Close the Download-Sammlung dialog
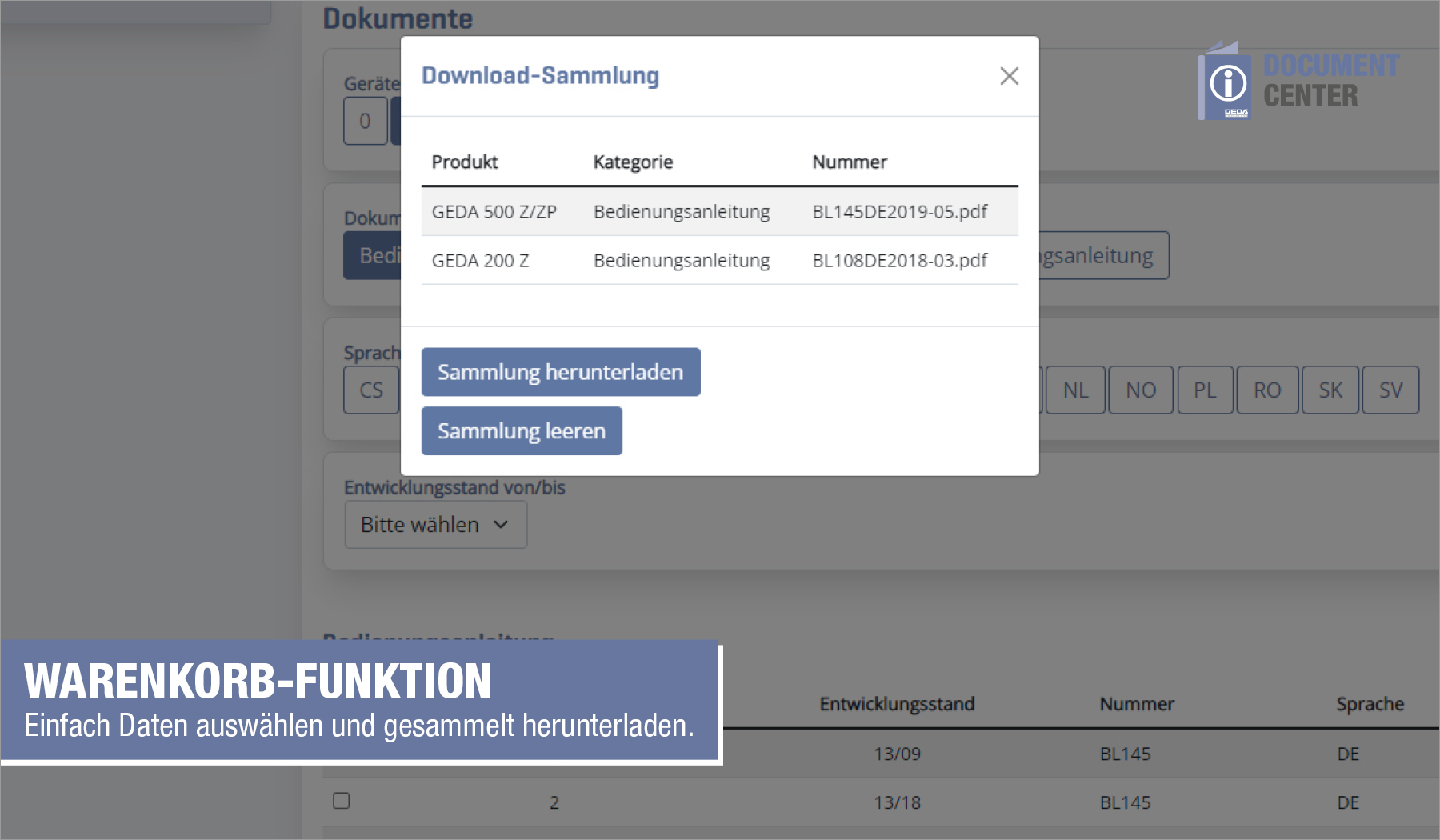1440x840 pixels. coord(1009,76)
